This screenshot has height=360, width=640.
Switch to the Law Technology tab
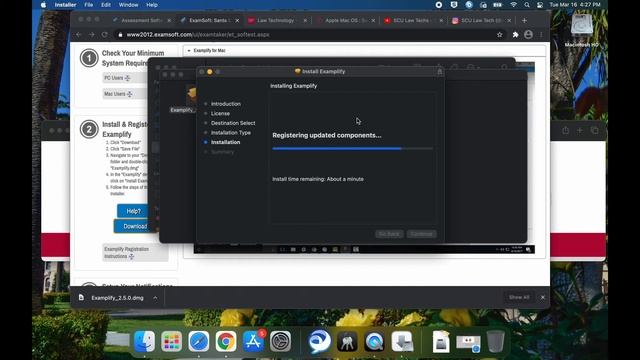(276, 20)
